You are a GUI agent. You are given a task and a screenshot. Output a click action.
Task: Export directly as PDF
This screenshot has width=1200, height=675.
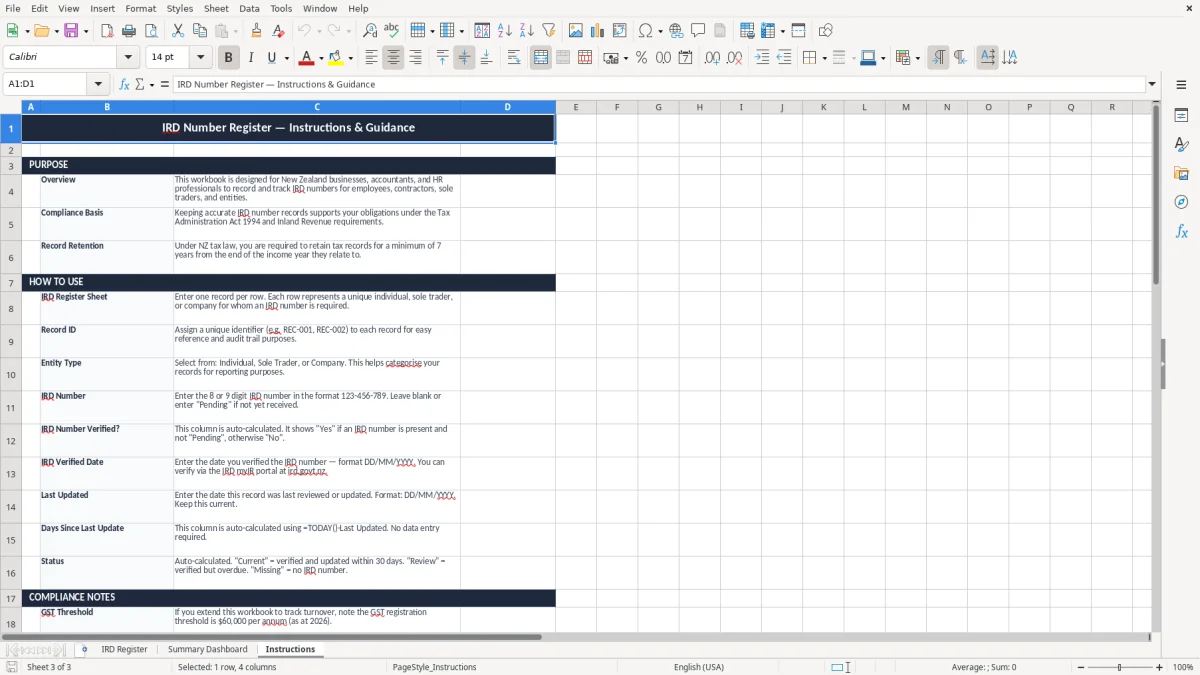click(x=107, y=31)
